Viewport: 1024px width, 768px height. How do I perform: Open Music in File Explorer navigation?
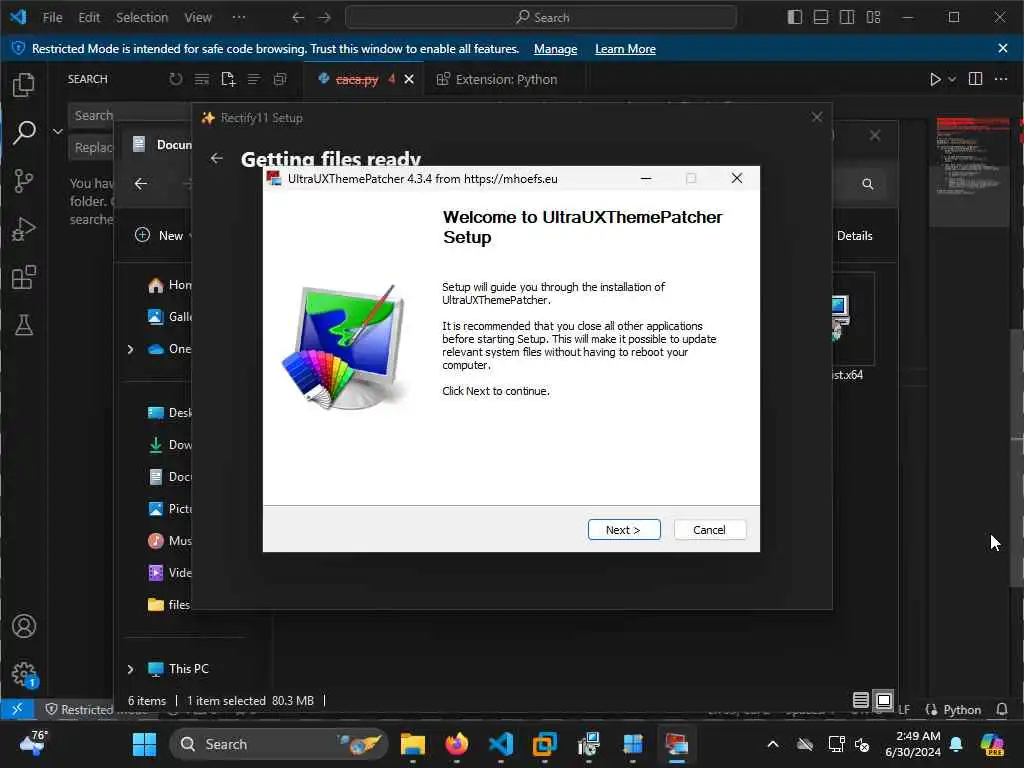click(170, 541)
